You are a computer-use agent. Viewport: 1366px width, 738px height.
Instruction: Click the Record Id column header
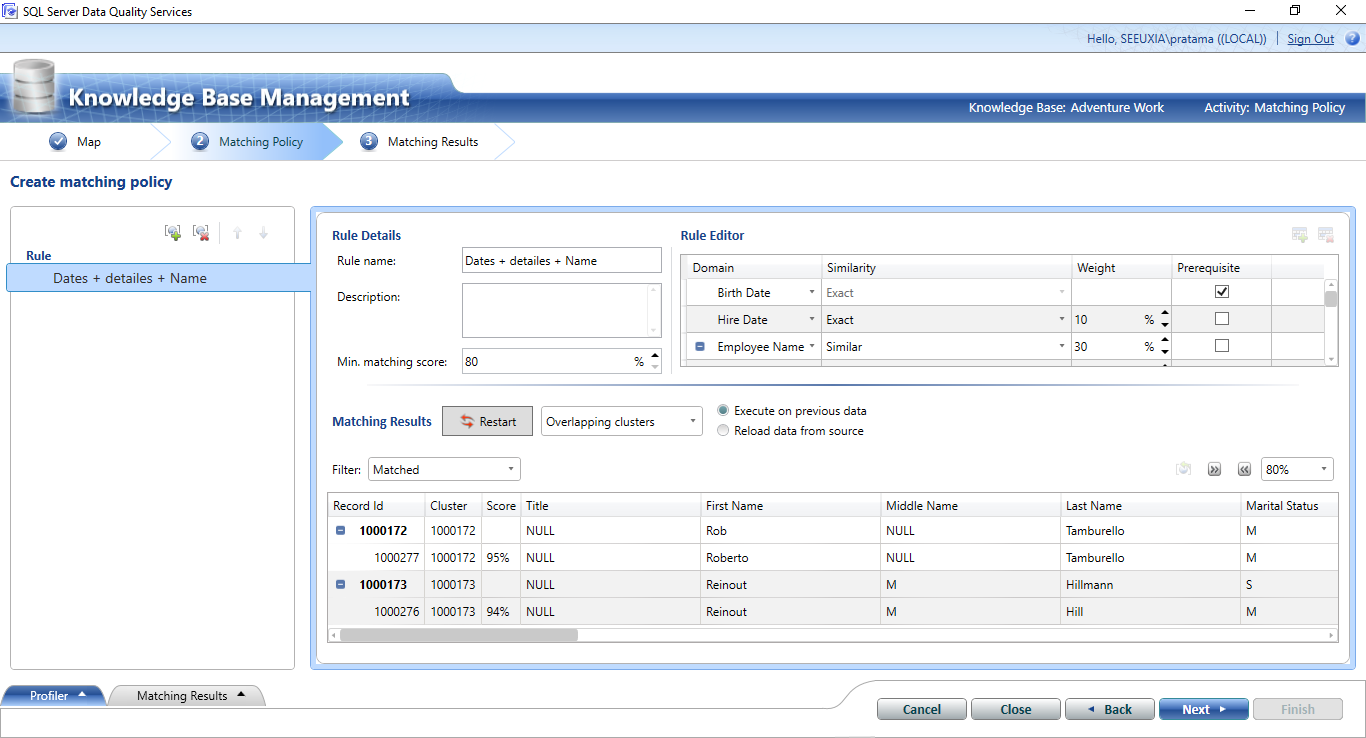(376, 506)
